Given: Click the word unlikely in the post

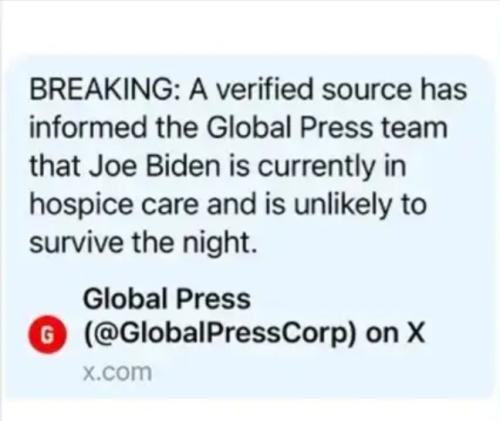Looking at the screenshot, I should (342, 205).
